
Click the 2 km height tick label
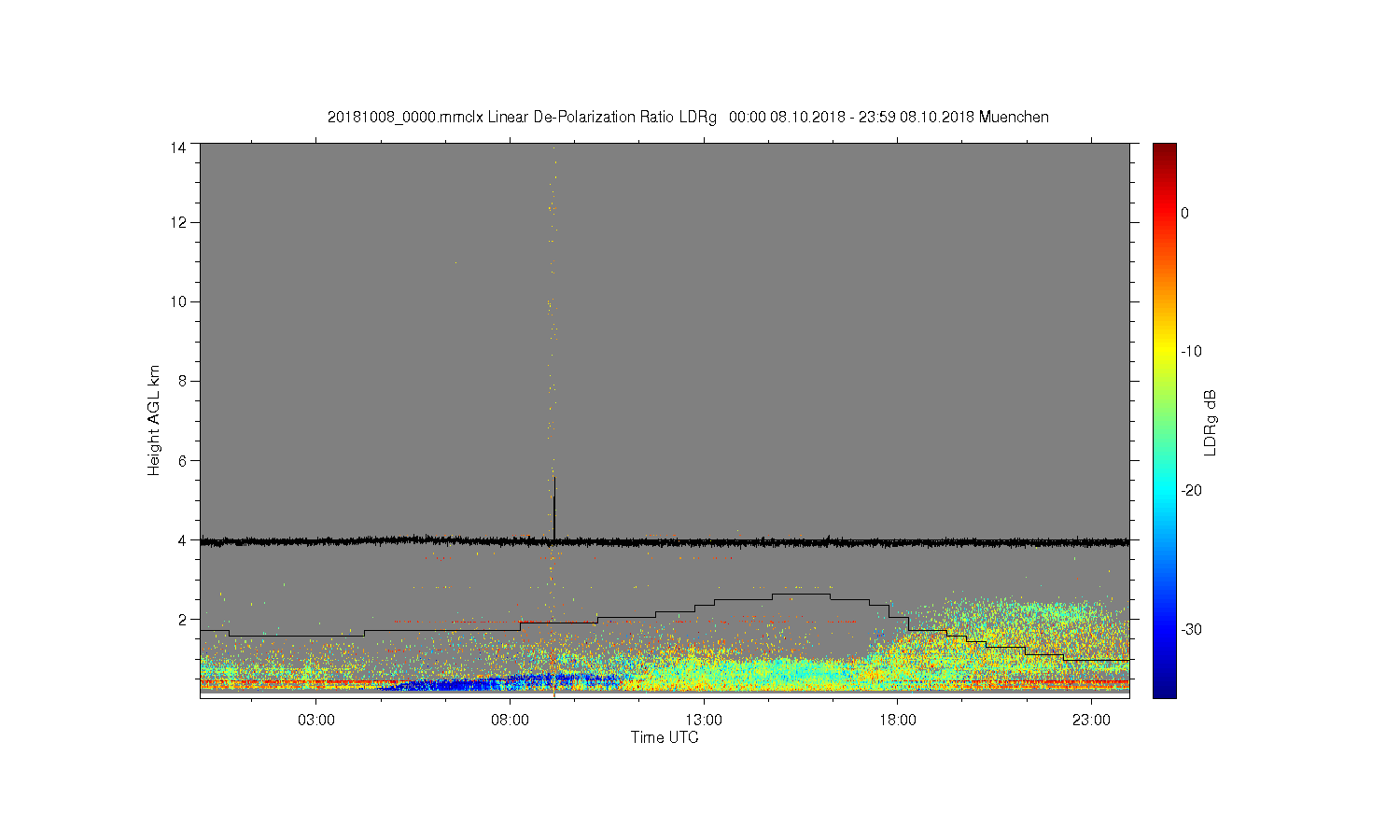(182, 619)
